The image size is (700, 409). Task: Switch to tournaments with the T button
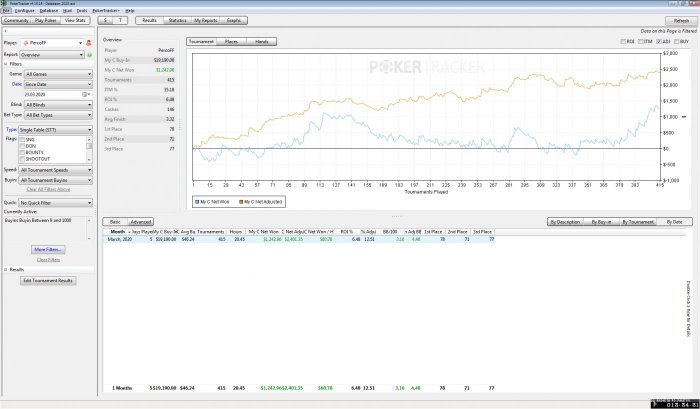[x=120, y=21]
